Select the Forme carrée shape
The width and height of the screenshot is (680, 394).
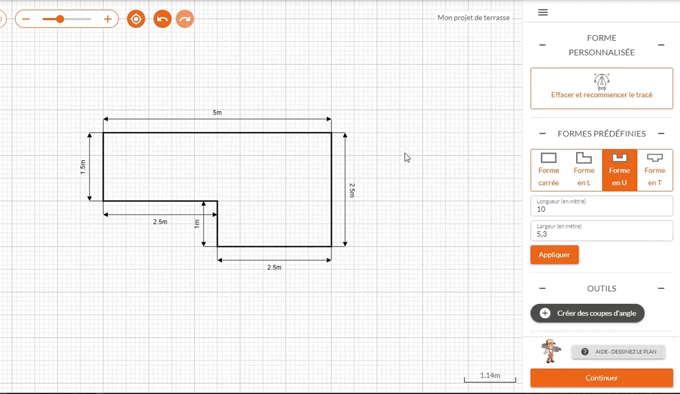coord(549,170)
